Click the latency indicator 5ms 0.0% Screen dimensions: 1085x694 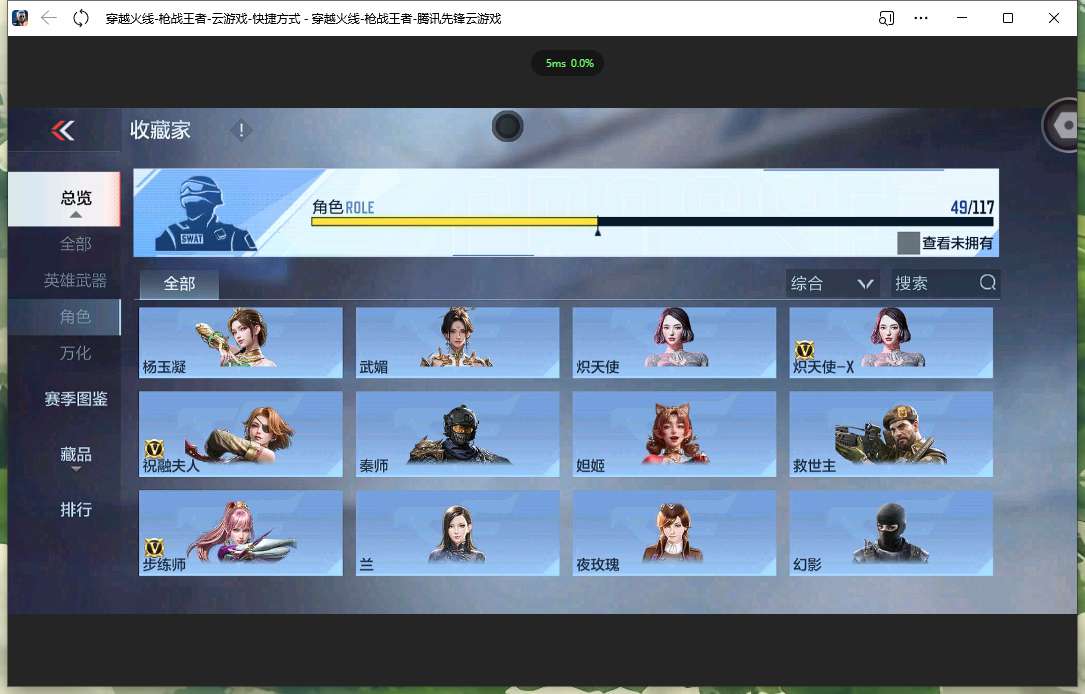[x=569, y=63]
